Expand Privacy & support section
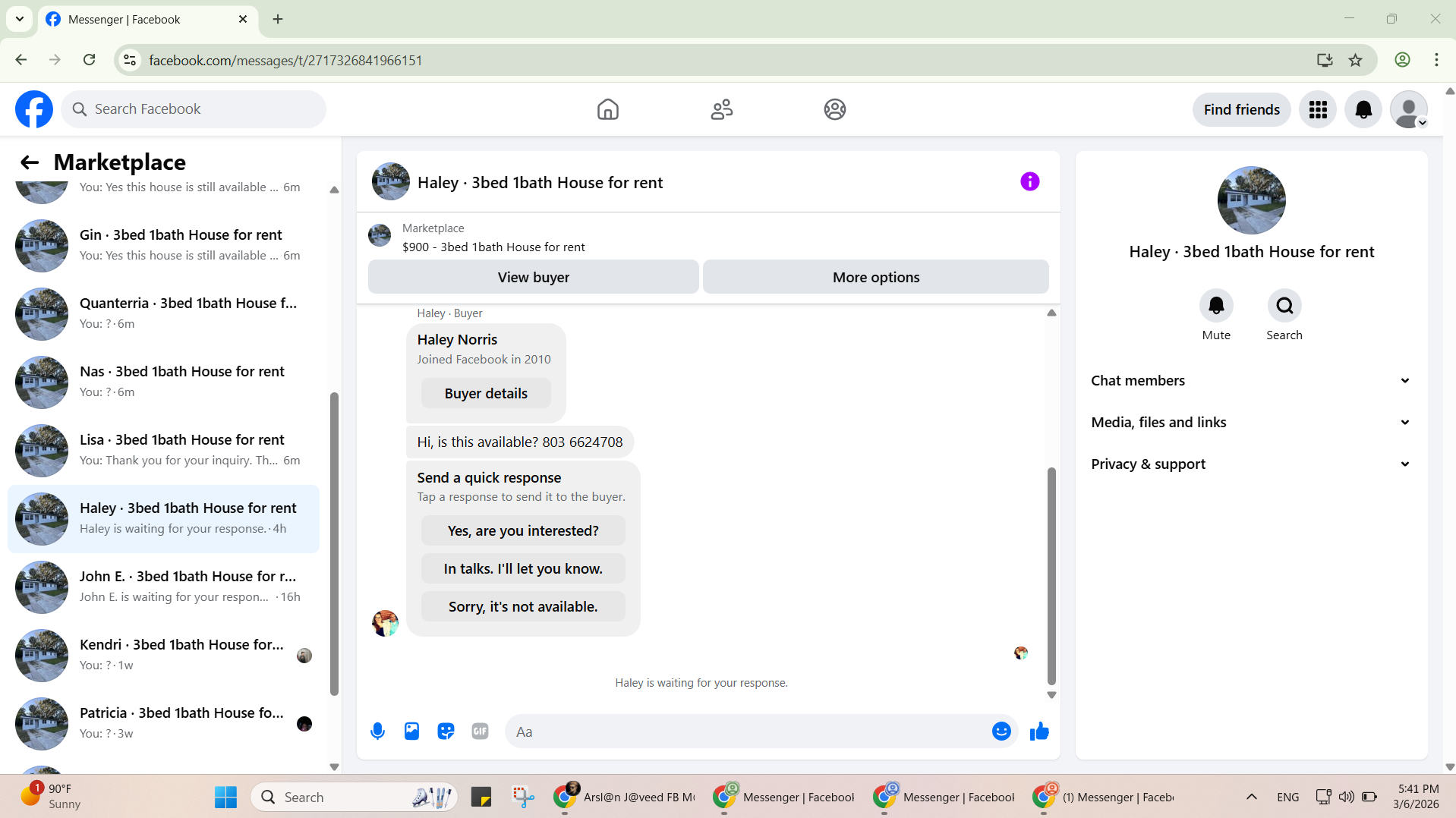 pyautogui.click(x=1251, y=464)
